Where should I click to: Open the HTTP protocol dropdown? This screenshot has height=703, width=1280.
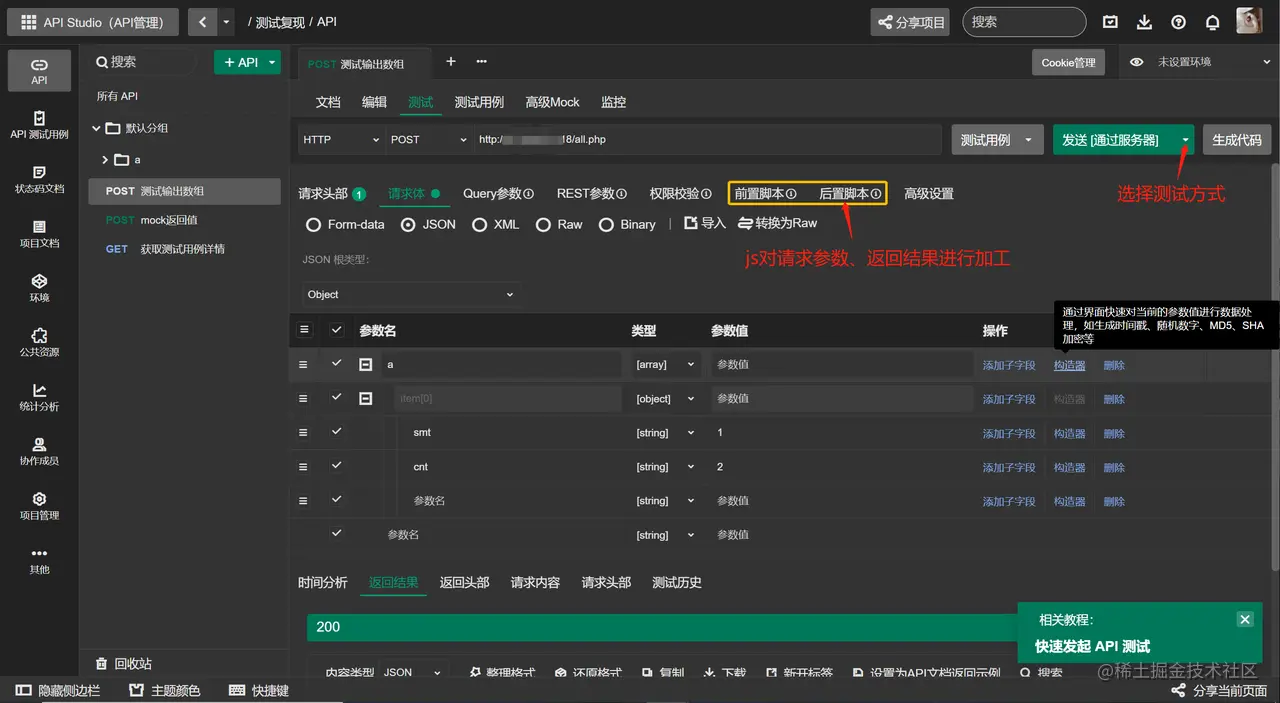pyautogui.click(x=340, y=140)
